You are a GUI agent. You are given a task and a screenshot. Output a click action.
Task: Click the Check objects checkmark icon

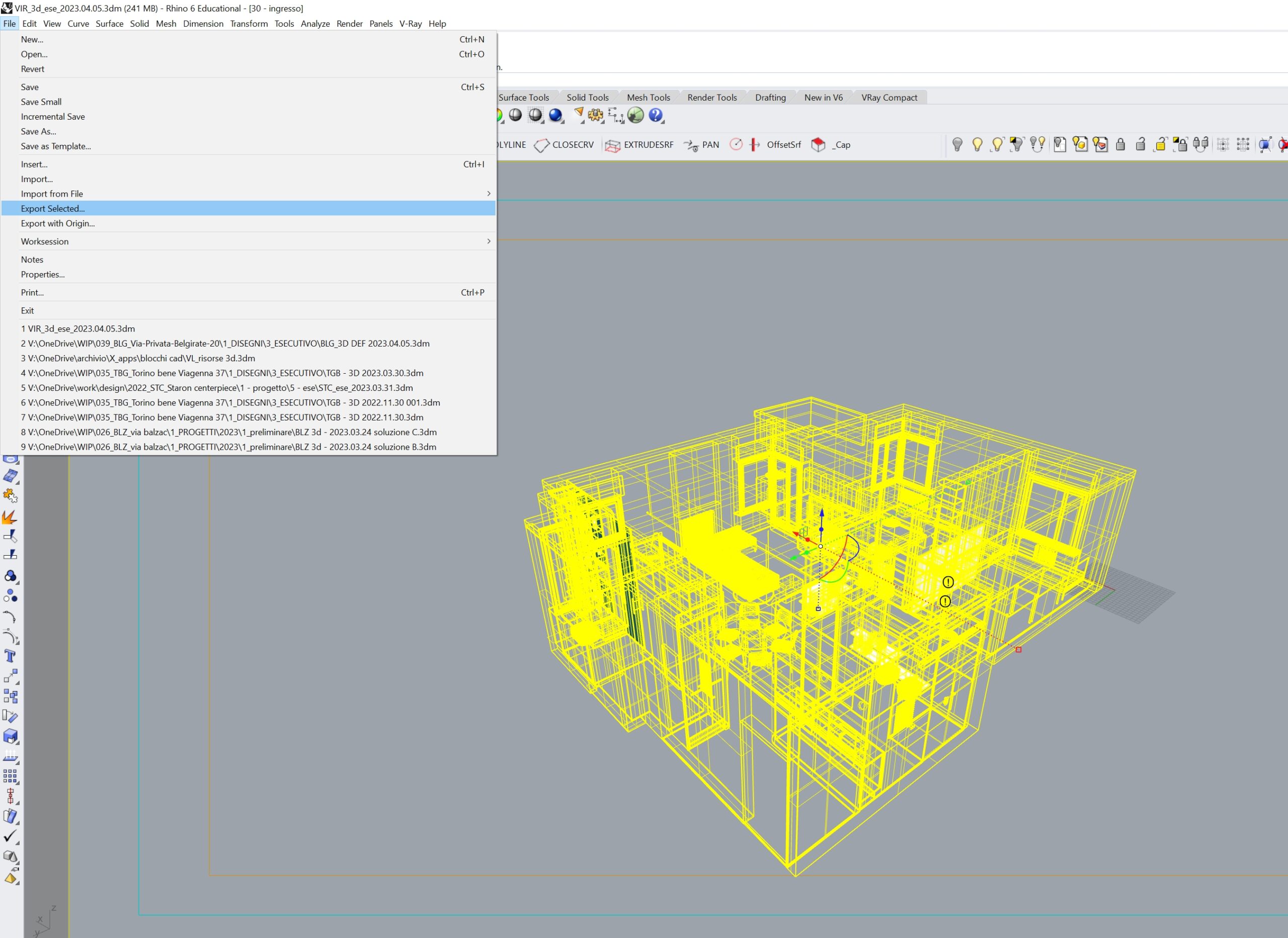coord(10,836)
